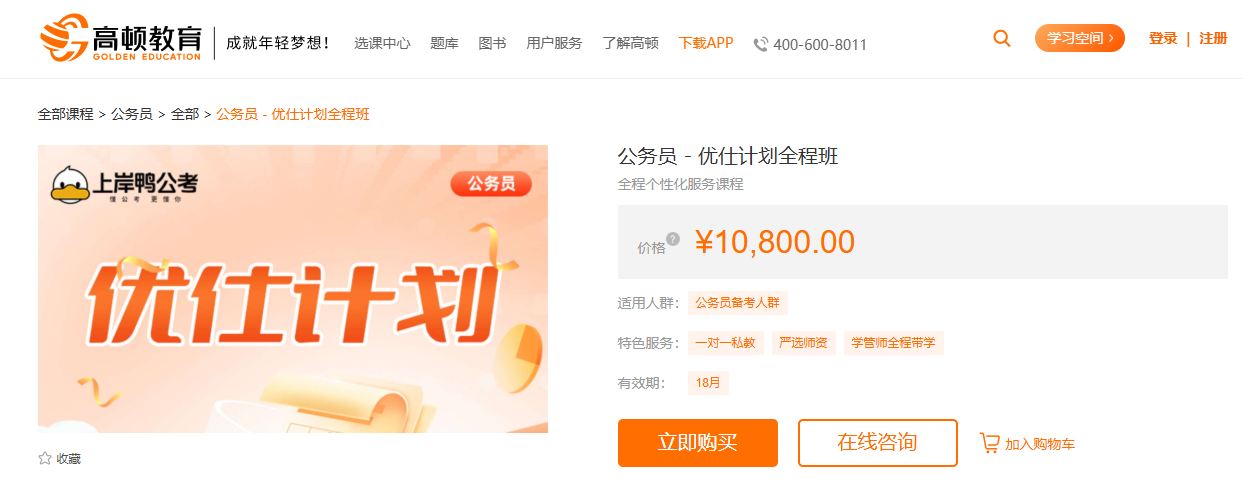Open the 学习空间 button

click(x=1080, y=38)
